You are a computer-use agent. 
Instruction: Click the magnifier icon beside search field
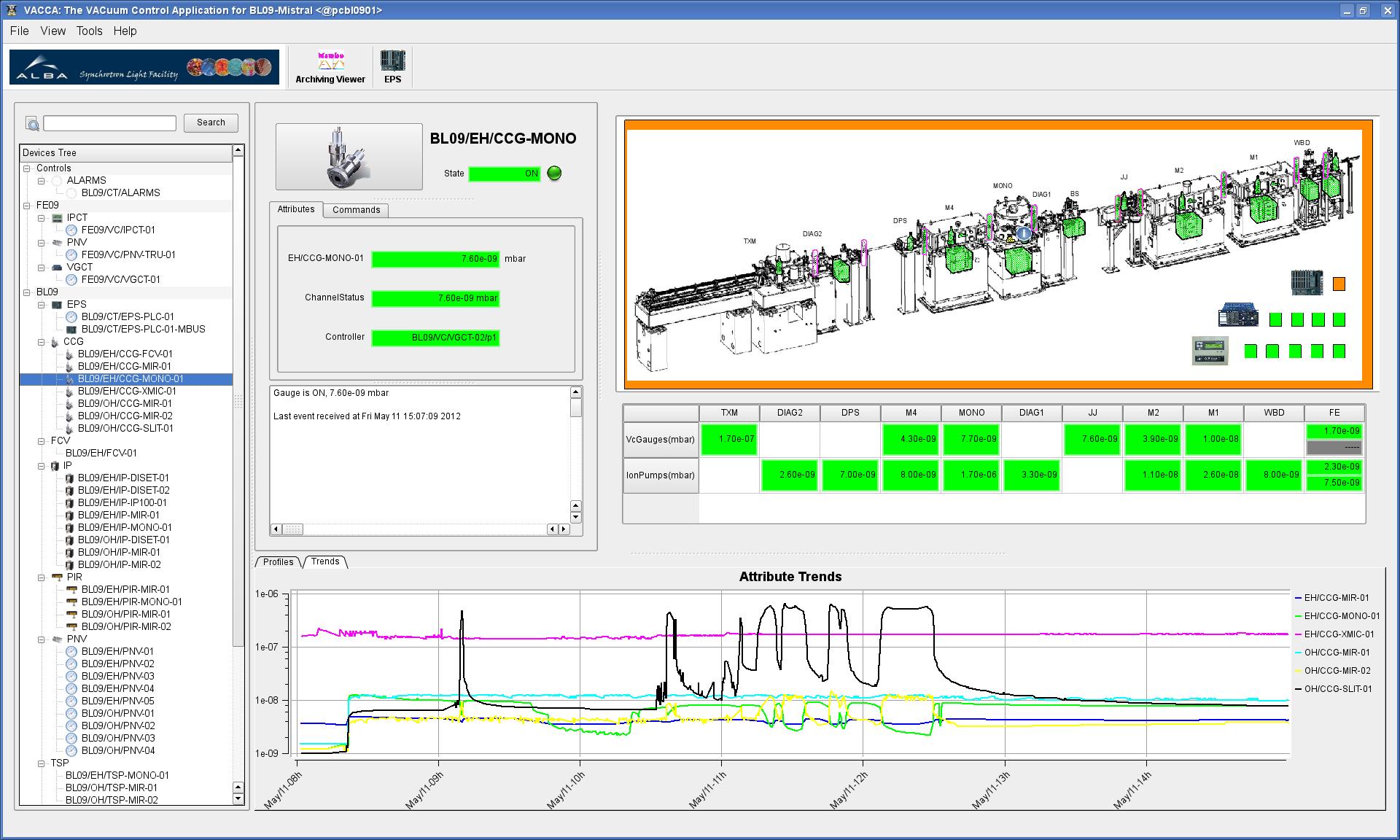32,123
